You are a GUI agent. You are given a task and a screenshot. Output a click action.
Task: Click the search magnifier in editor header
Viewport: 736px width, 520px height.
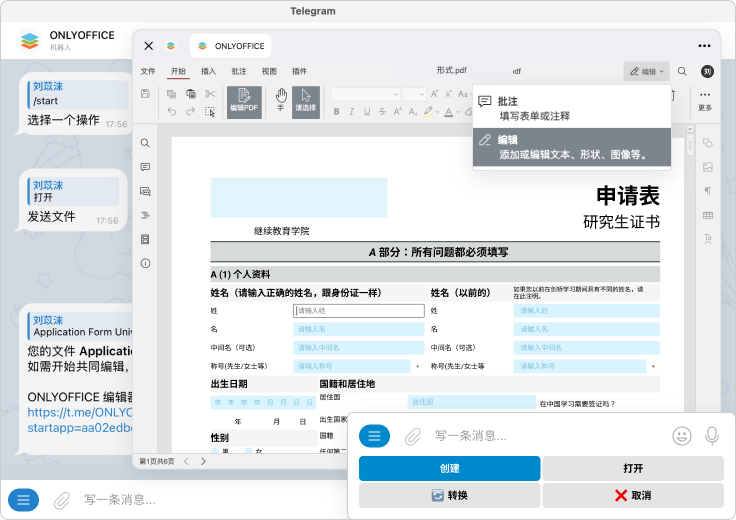(x=682, y=71)
